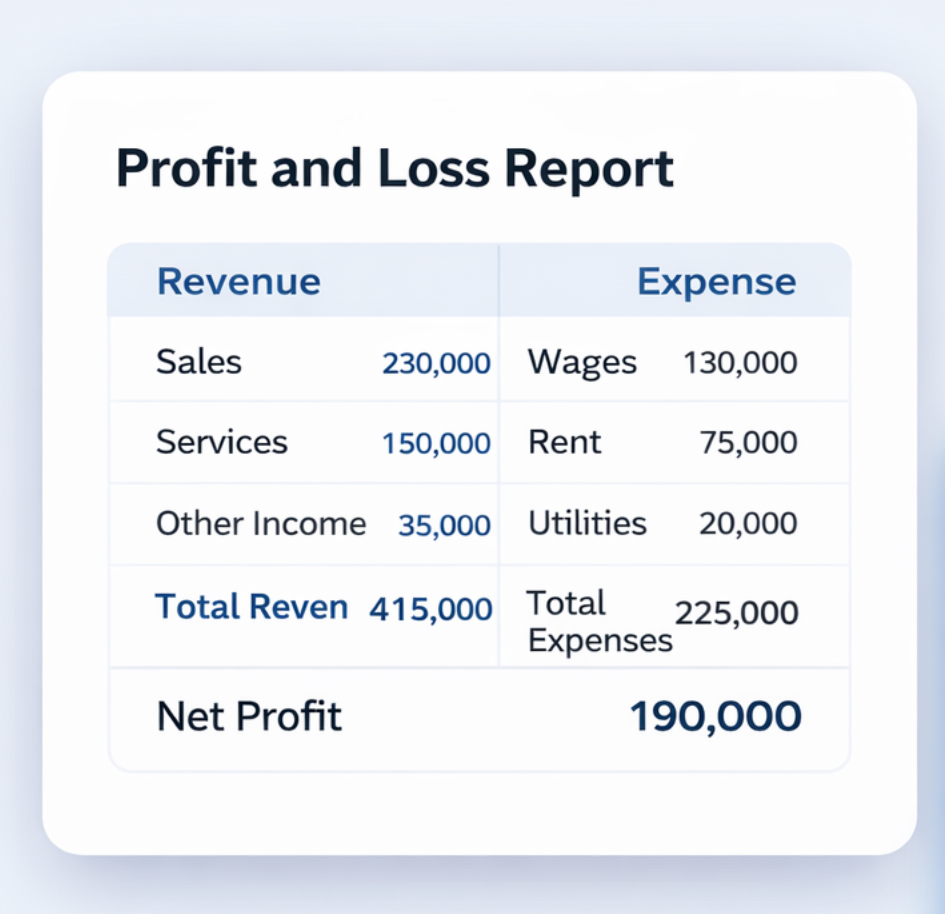Screen dimensions: 945x914
Task: Click the Services row label
Action: coord(222,442)
